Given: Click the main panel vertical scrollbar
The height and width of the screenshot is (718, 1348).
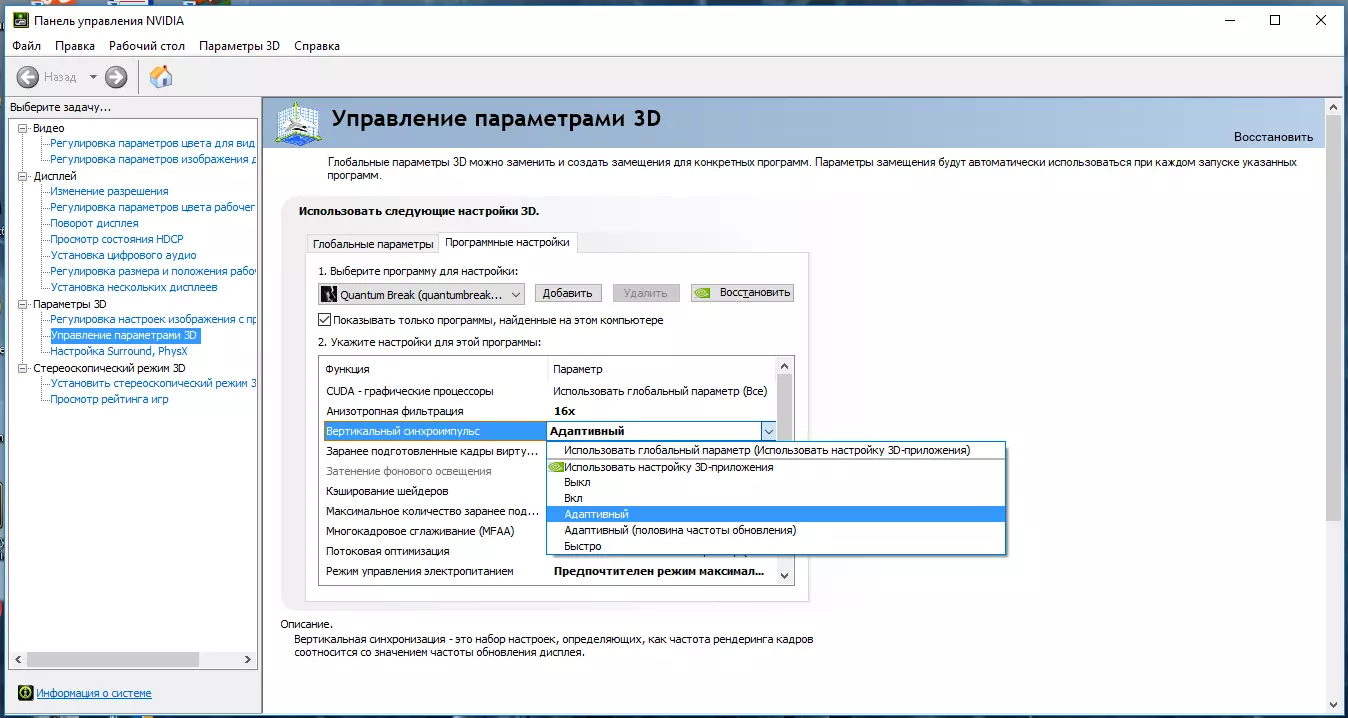Looking at the screenshot, I should tap(1332, 318).
